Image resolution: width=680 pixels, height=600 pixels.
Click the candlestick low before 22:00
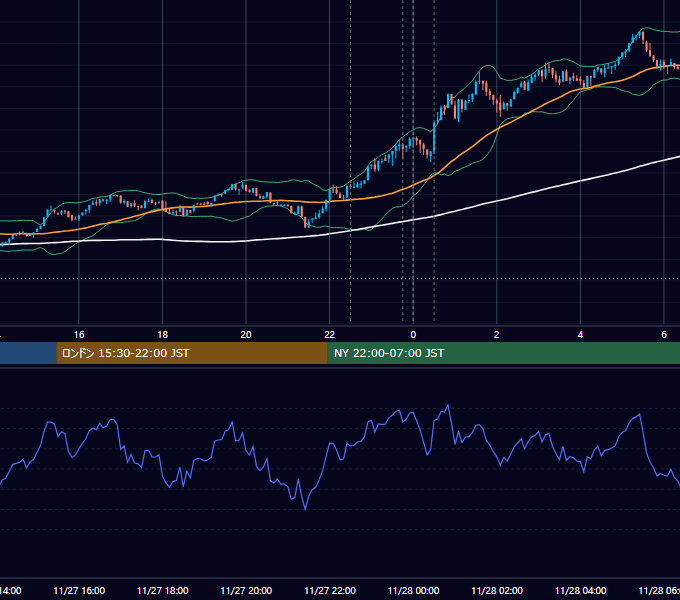[x=306, y=222]
